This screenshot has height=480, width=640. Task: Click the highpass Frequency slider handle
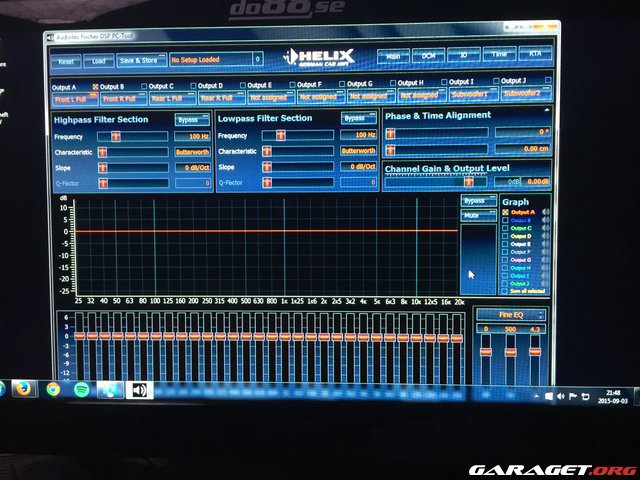click(x=101, y=135)
